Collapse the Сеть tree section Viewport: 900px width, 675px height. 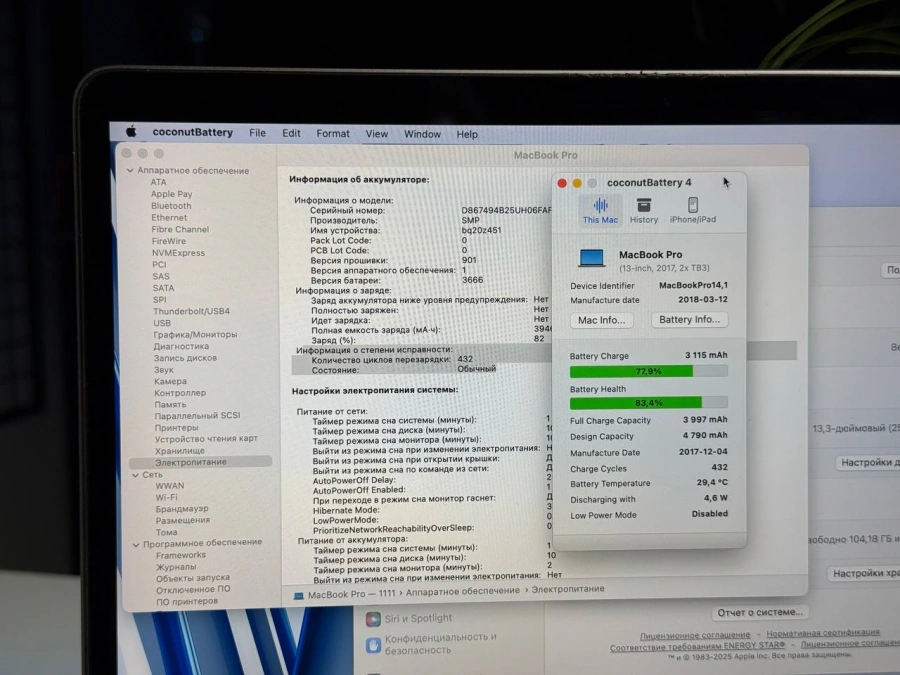[135, 475]
